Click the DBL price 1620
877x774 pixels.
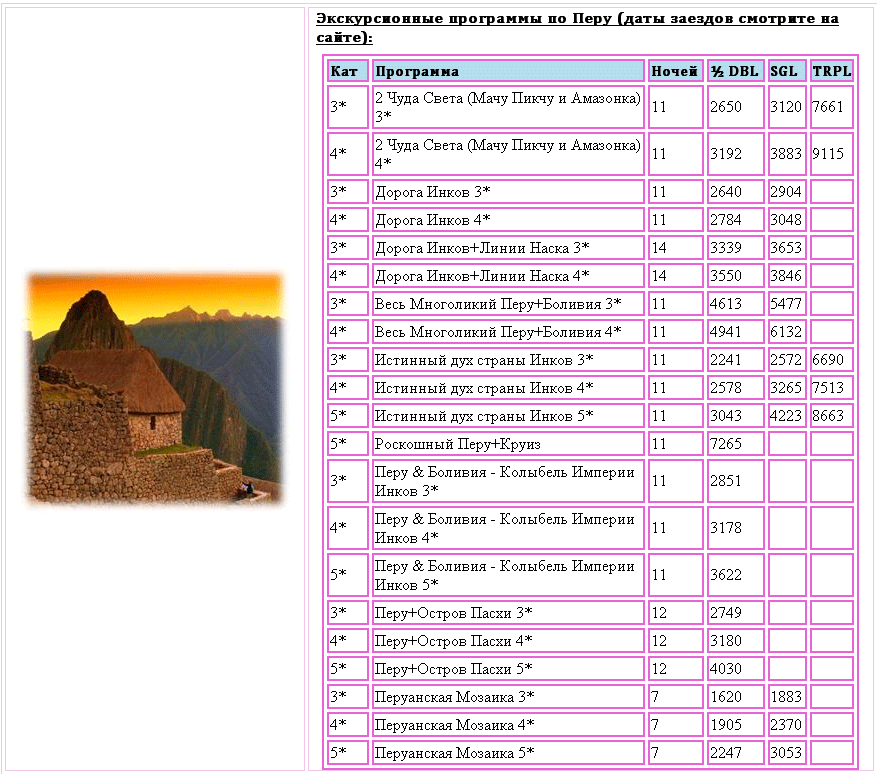(726, 696)
